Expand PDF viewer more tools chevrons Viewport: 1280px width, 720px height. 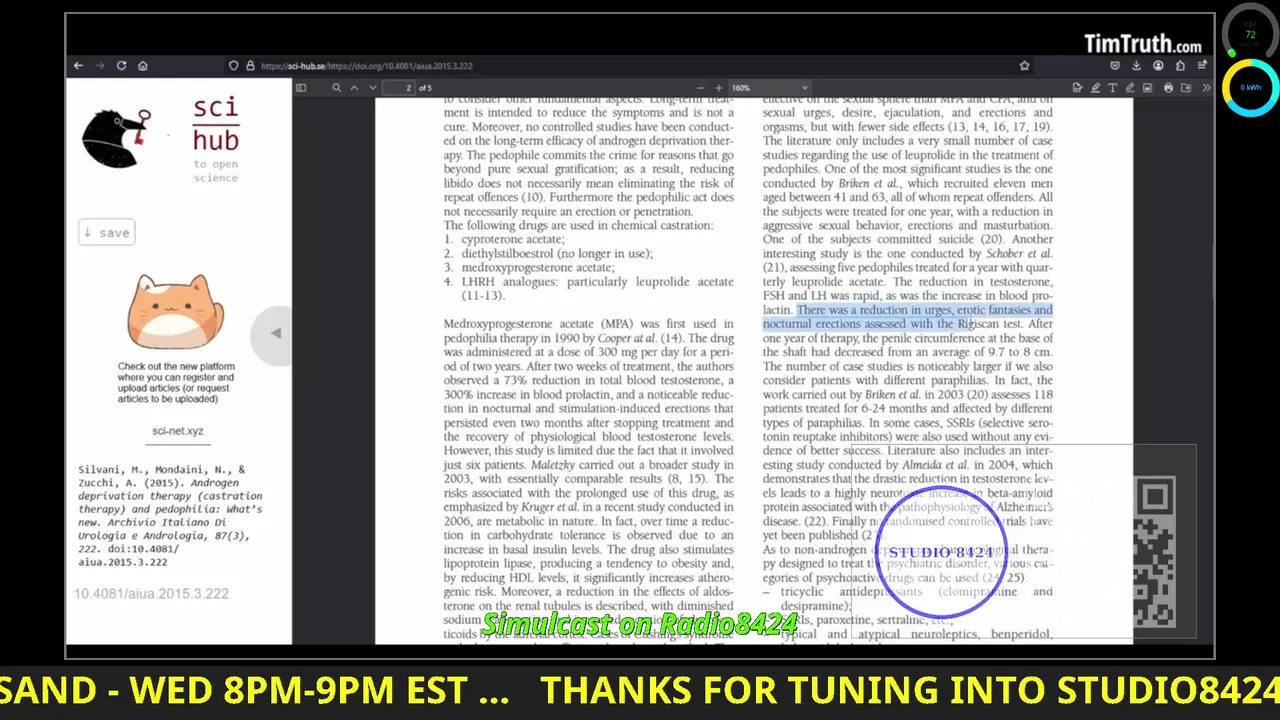[x=1206, y=88]
